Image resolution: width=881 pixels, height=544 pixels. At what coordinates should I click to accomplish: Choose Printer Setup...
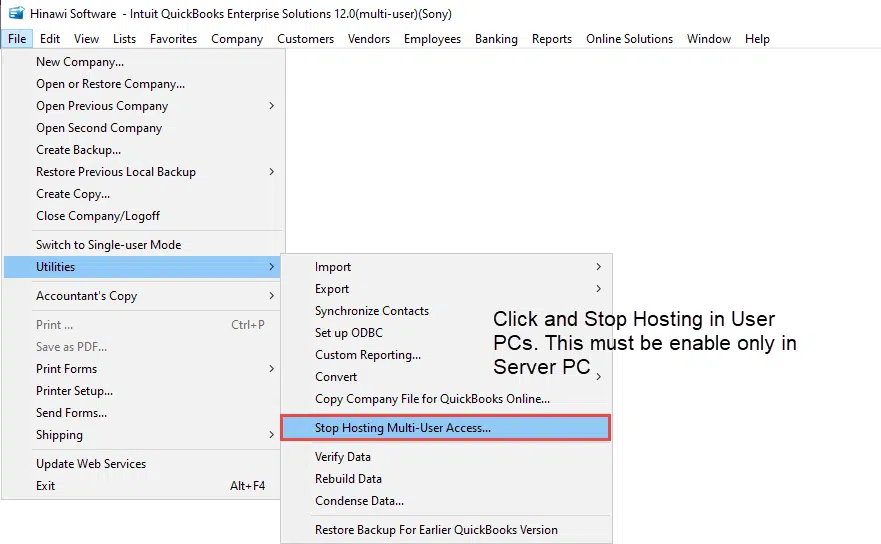click(x=143, y=391)
